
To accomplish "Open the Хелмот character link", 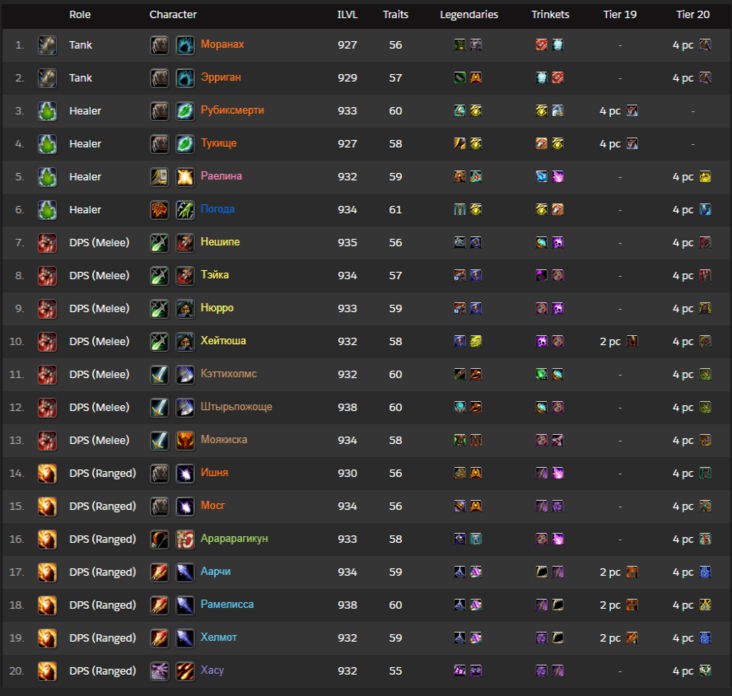I will click(x=218, y=637).
